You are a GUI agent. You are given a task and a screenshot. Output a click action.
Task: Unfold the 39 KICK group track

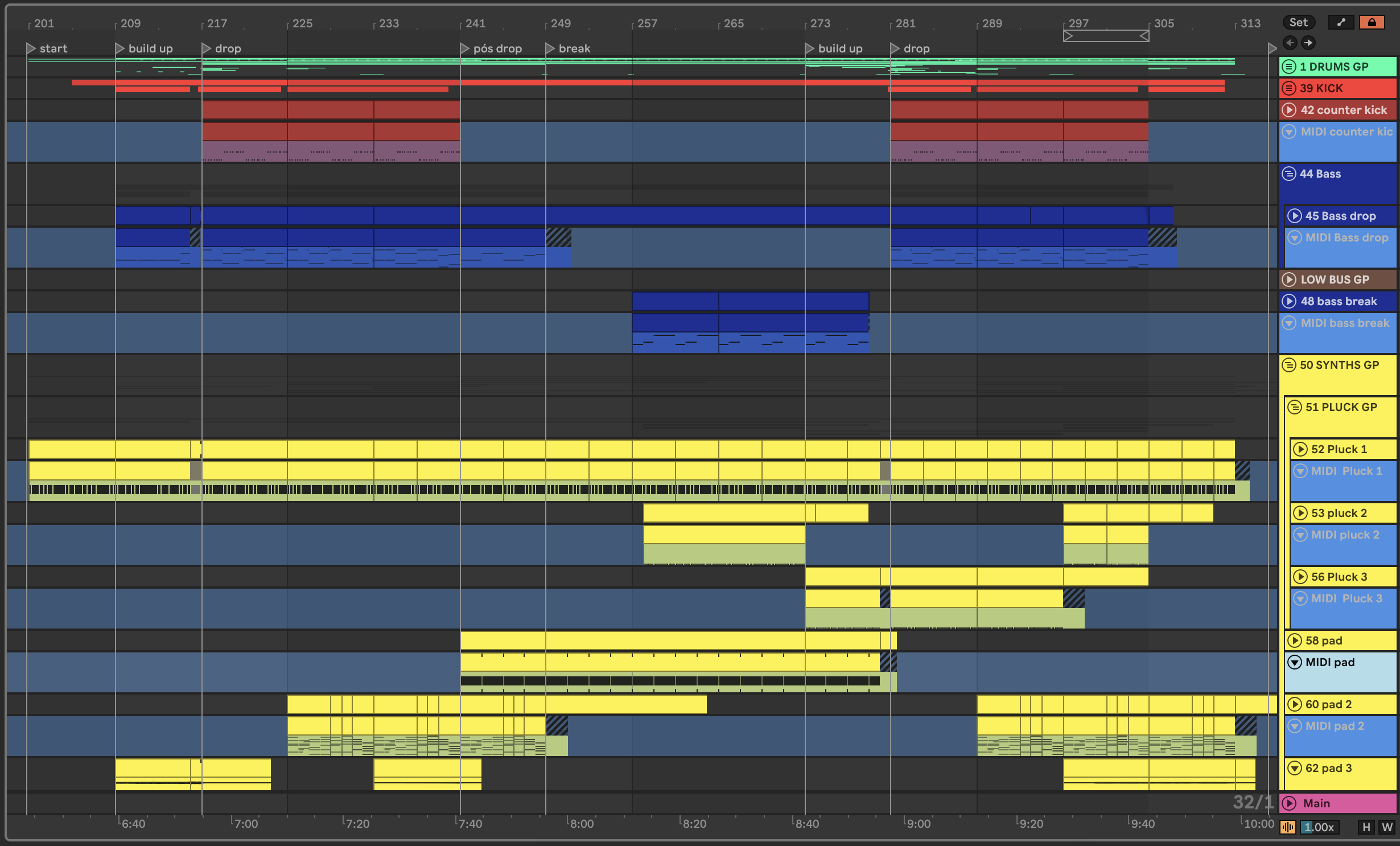click(x=1289, y=88)
